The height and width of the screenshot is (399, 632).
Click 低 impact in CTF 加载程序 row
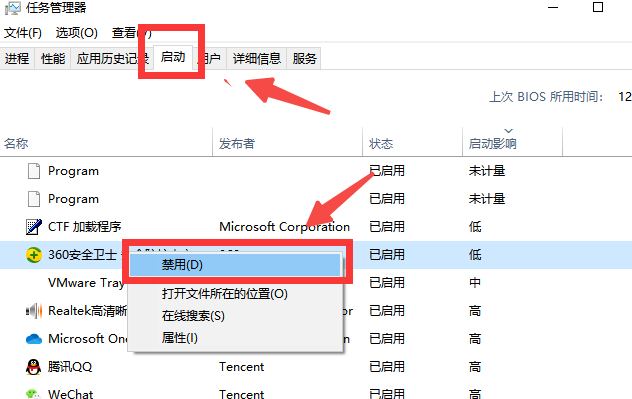tap(475, 227)
